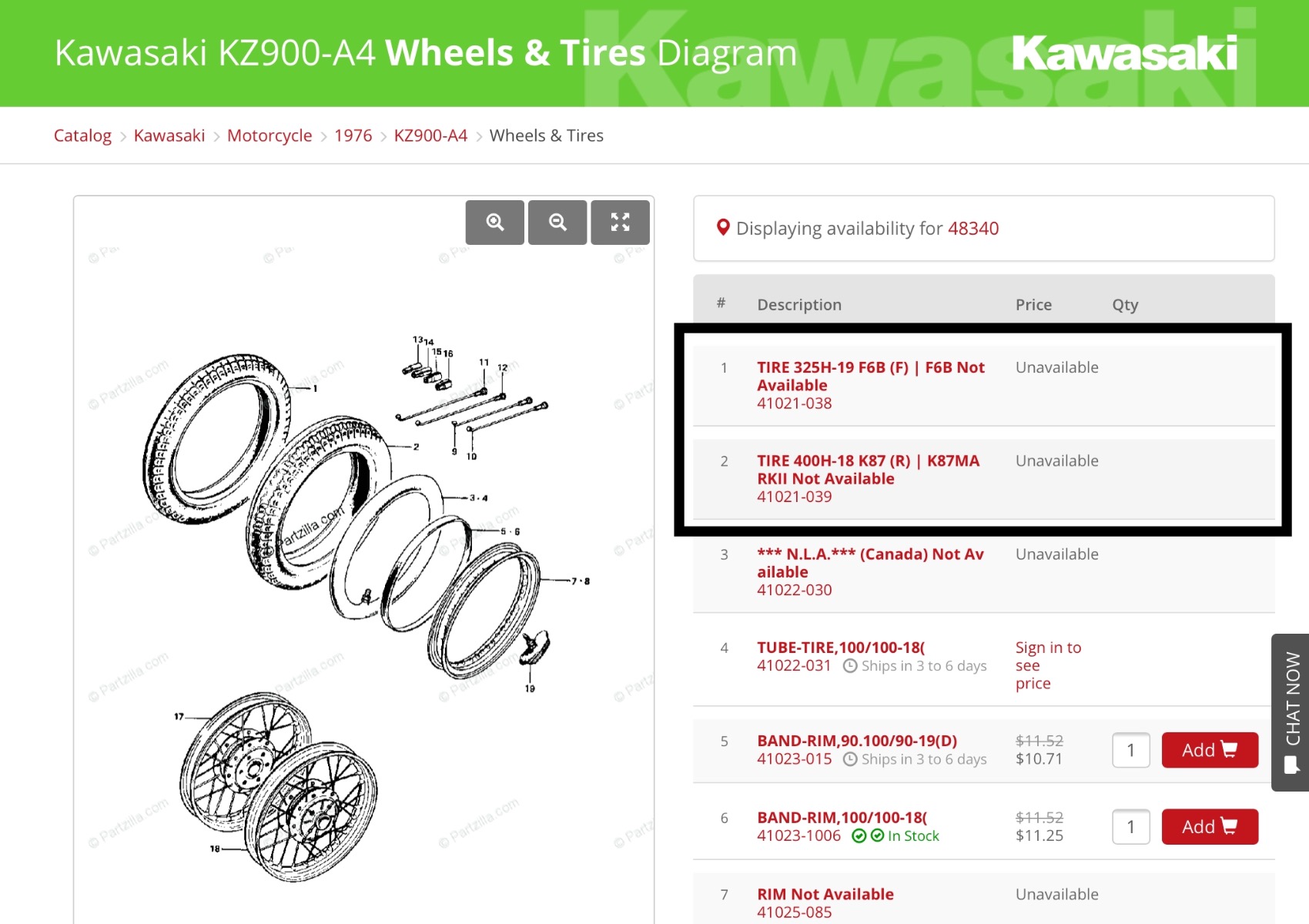Edit quantity field for BAND-RIM 41023-1006
Viewport: 1309px width, 924px height.
(x=1131, y=827)
